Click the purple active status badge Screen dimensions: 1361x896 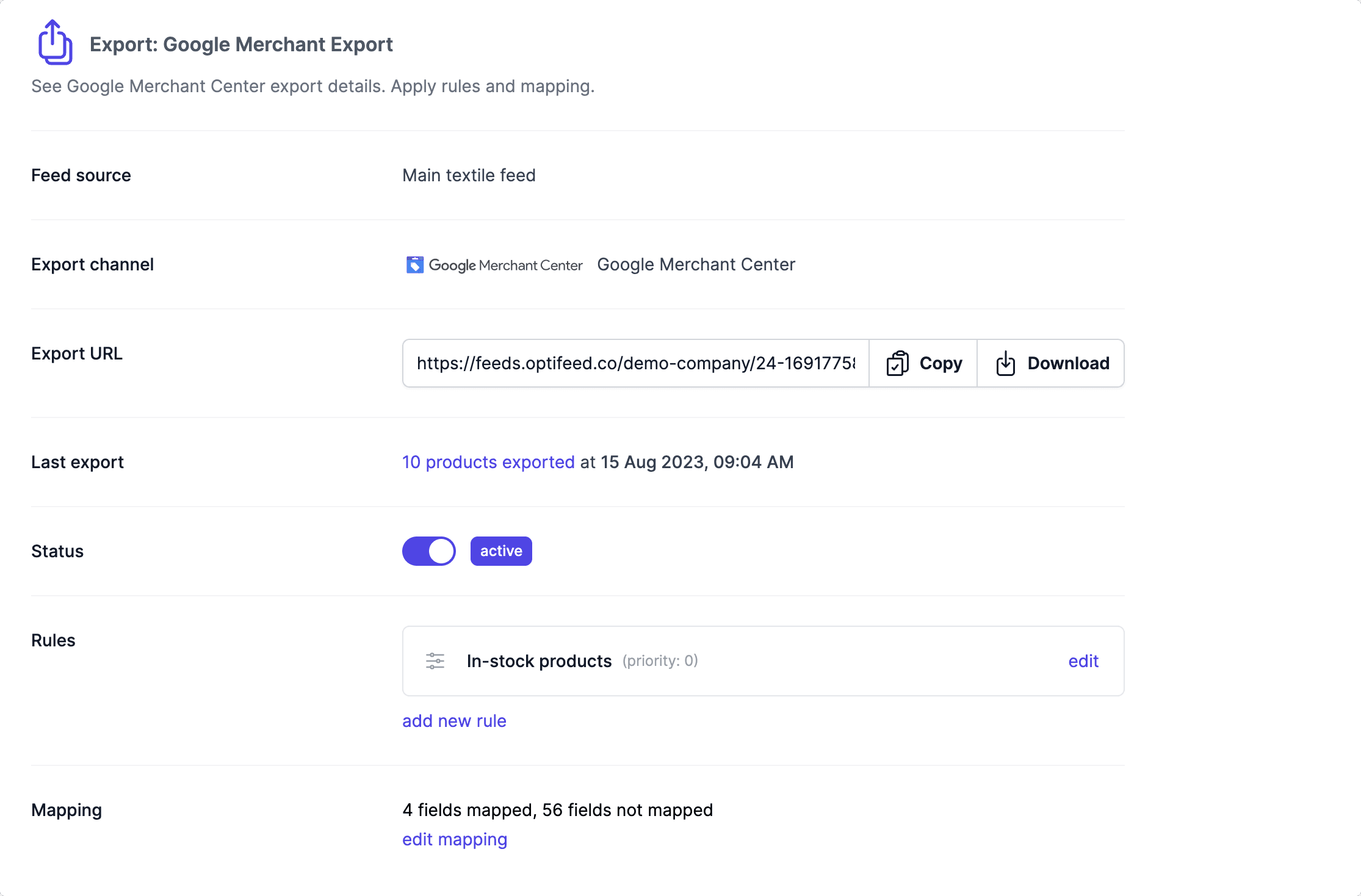501,551
